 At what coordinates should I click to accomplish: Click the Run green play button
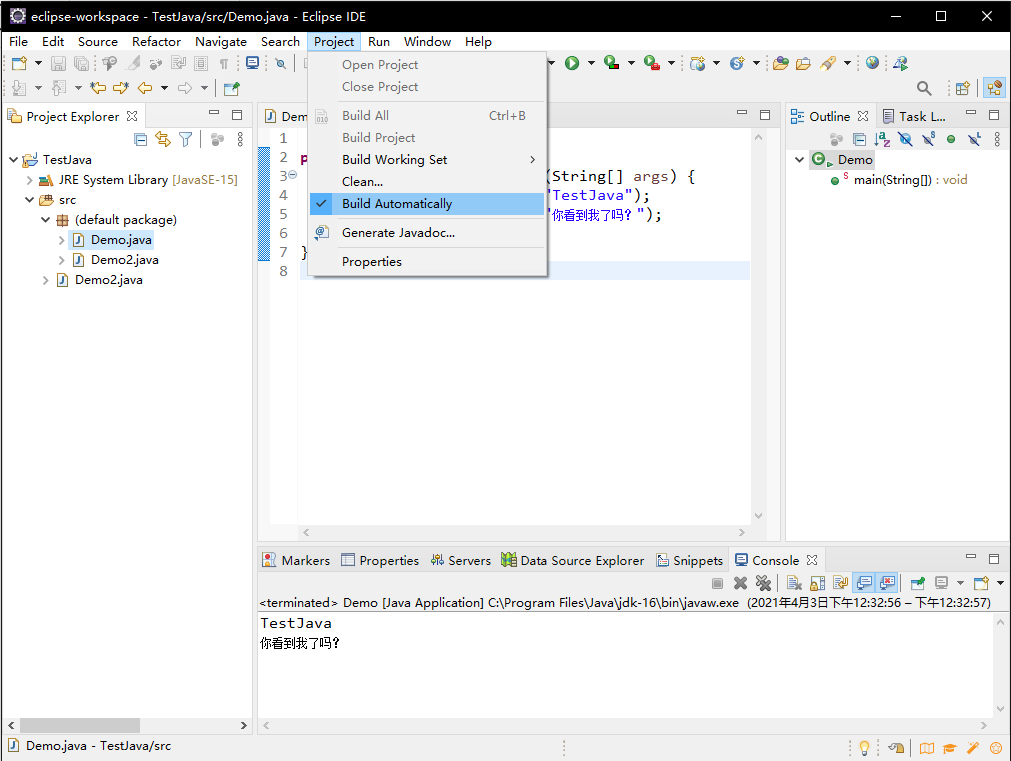click(572, 63)
